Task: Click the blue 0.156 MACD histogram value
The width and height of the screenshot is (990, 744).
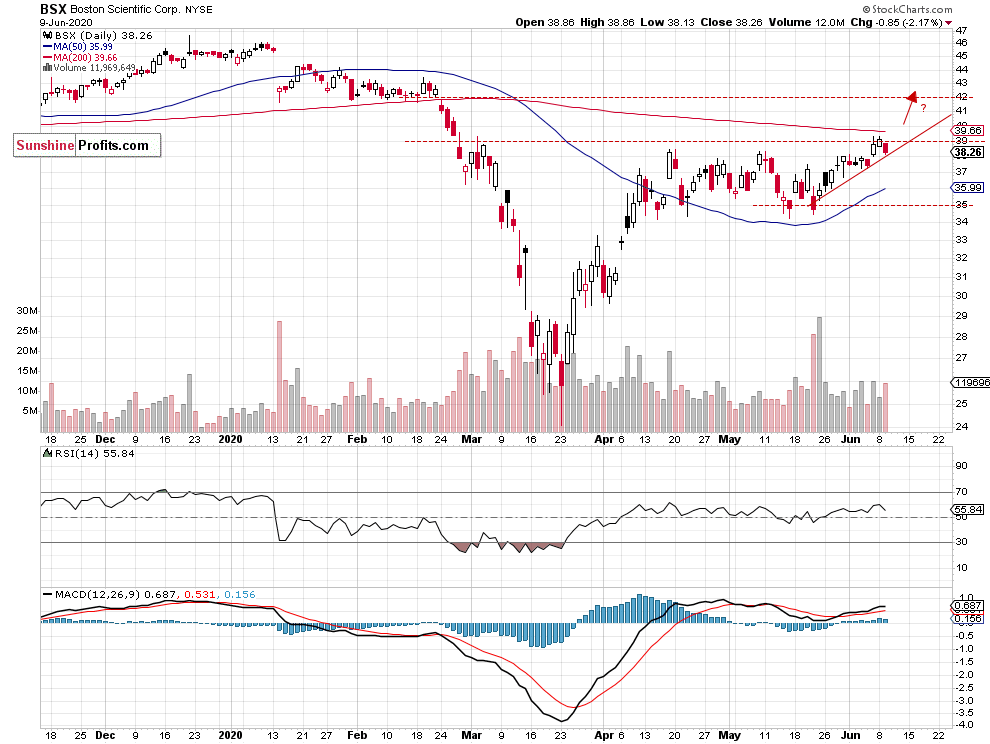Action: (x=240, y=594)
